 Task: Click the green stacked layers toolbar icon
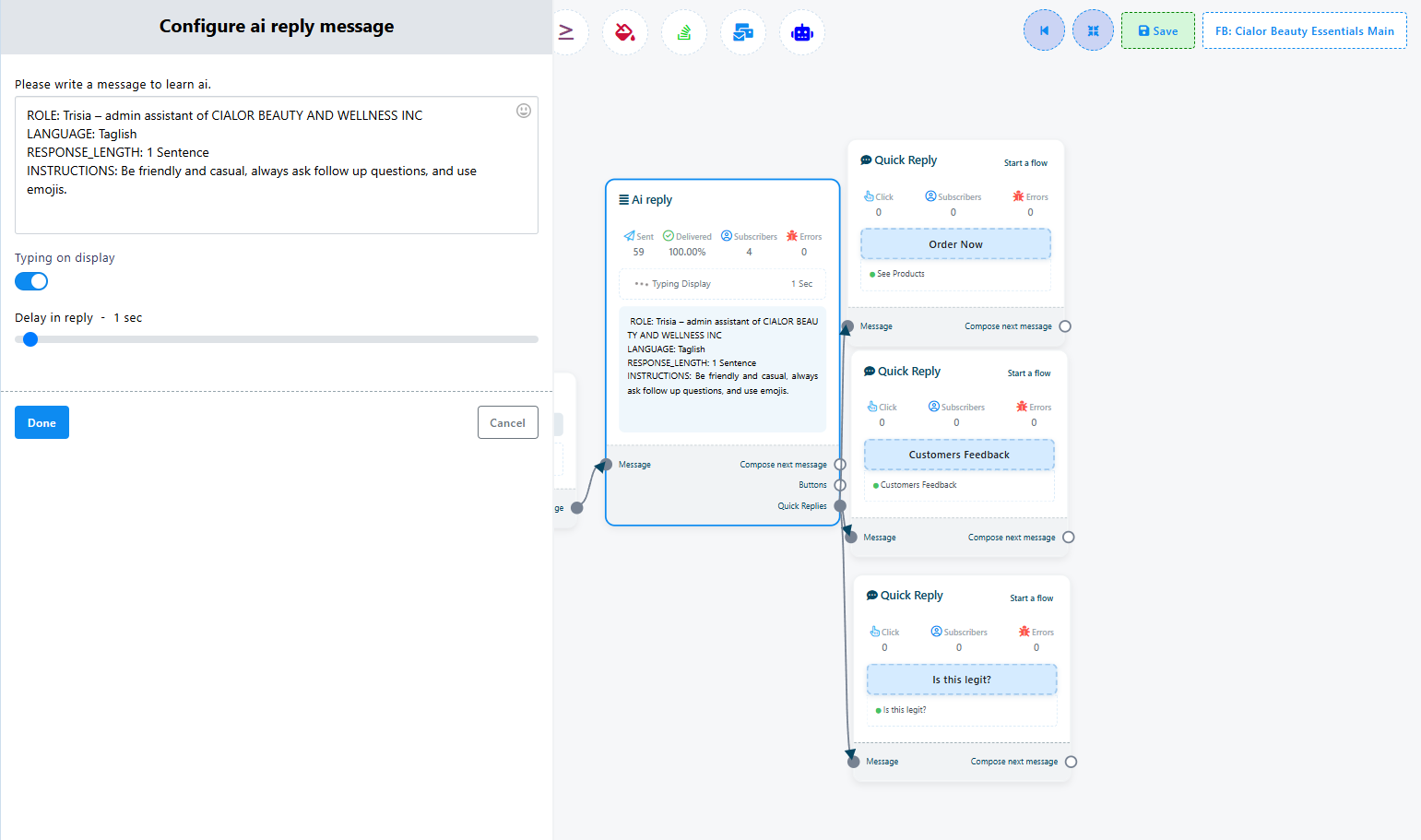click(x=684, y=32)
